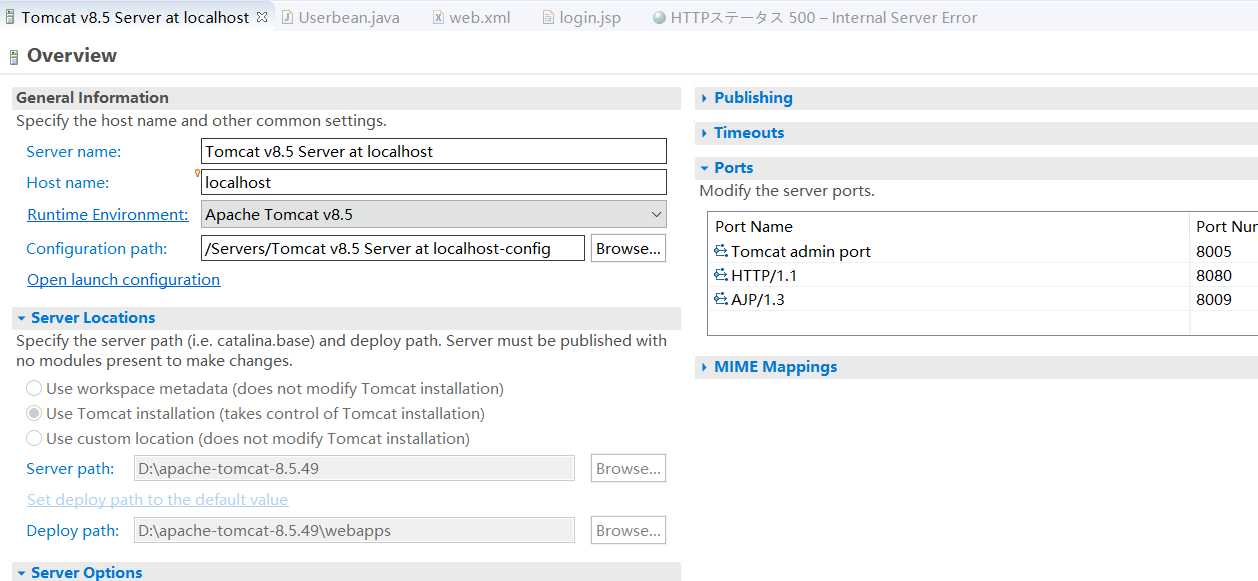Select the HTTP/1.1 port row
Viewport: 1258px width, 581px height.
point(983,275)
